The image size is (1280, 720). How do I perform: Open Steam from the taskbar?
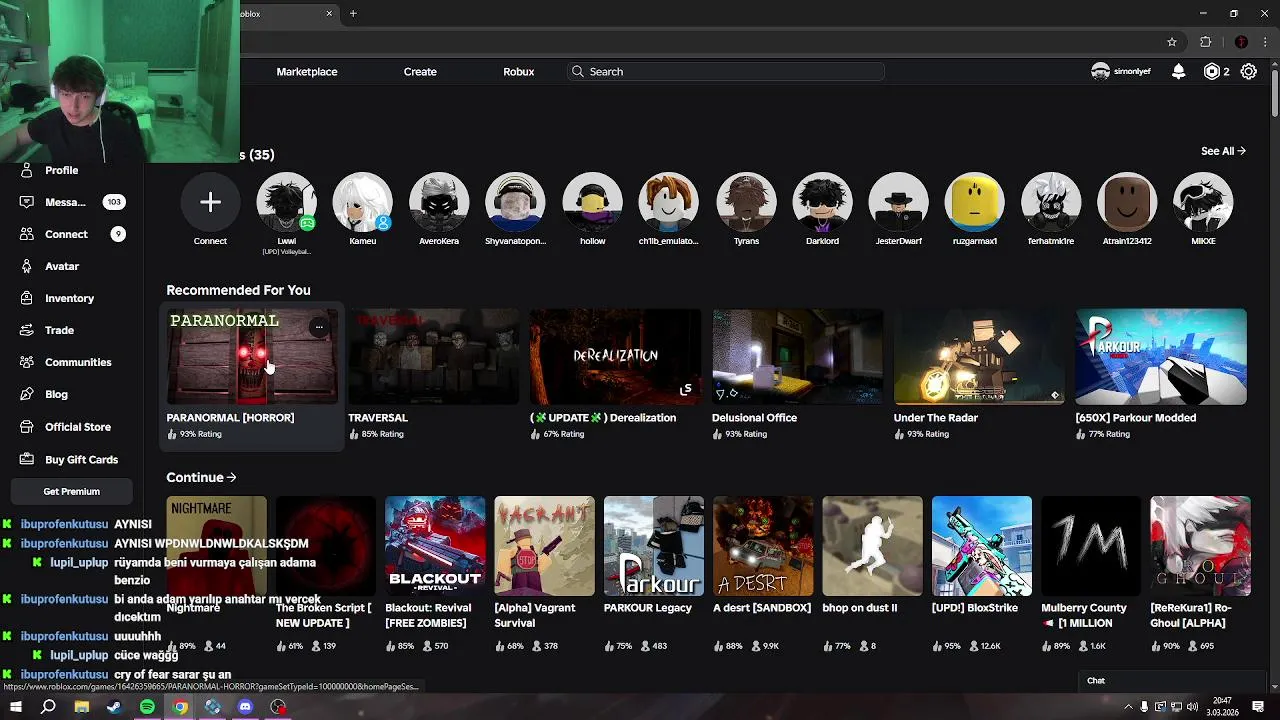114,707
